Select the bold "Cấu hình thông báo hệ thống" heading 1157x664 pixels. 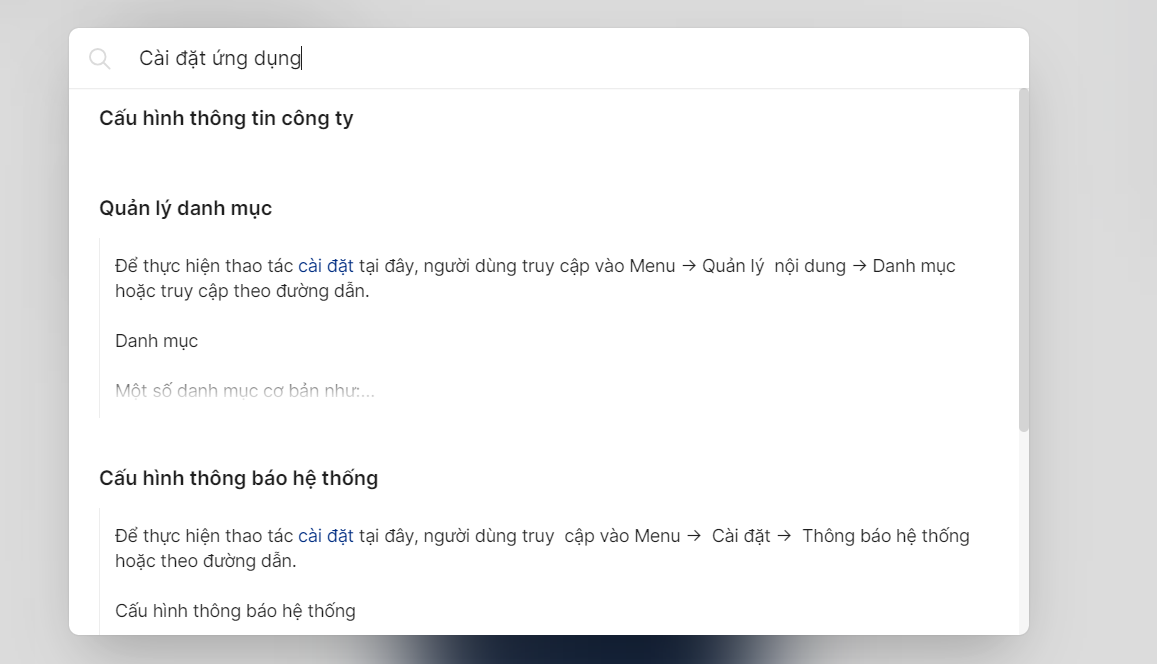(x=238, y=478)
